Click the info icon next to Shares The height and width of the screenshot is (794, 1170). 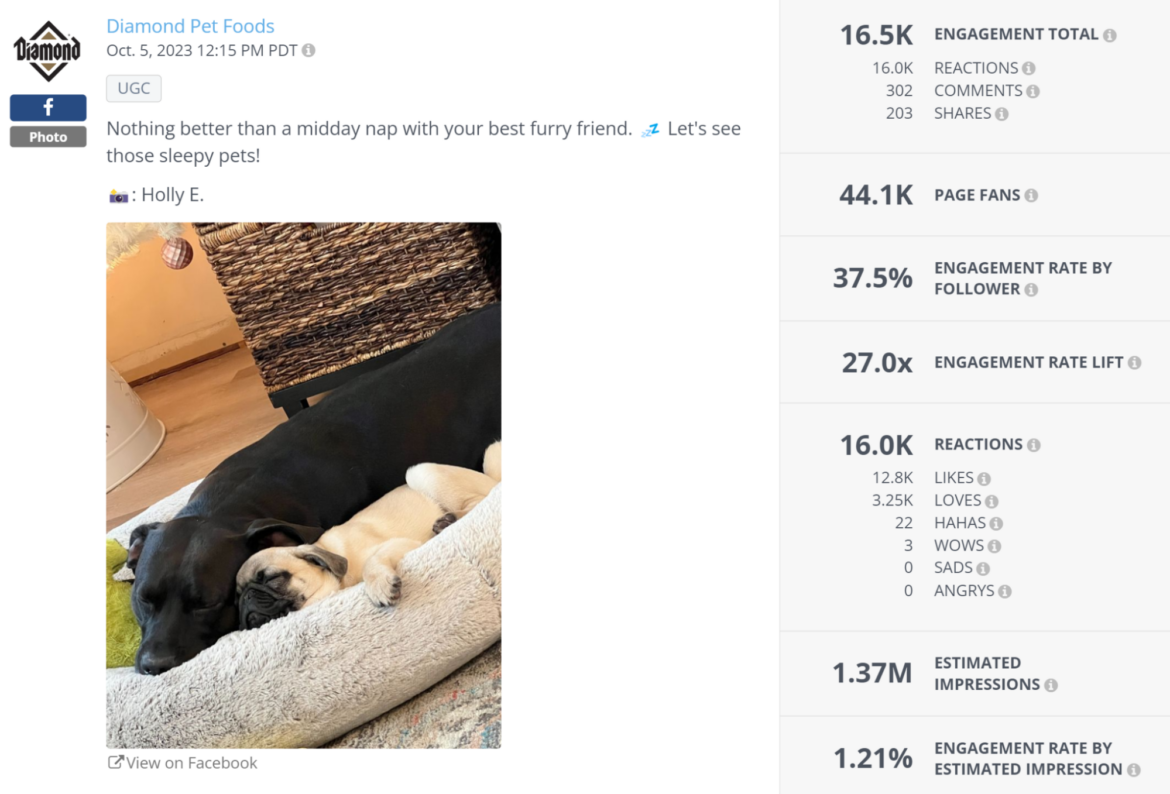click(1004, 113)
